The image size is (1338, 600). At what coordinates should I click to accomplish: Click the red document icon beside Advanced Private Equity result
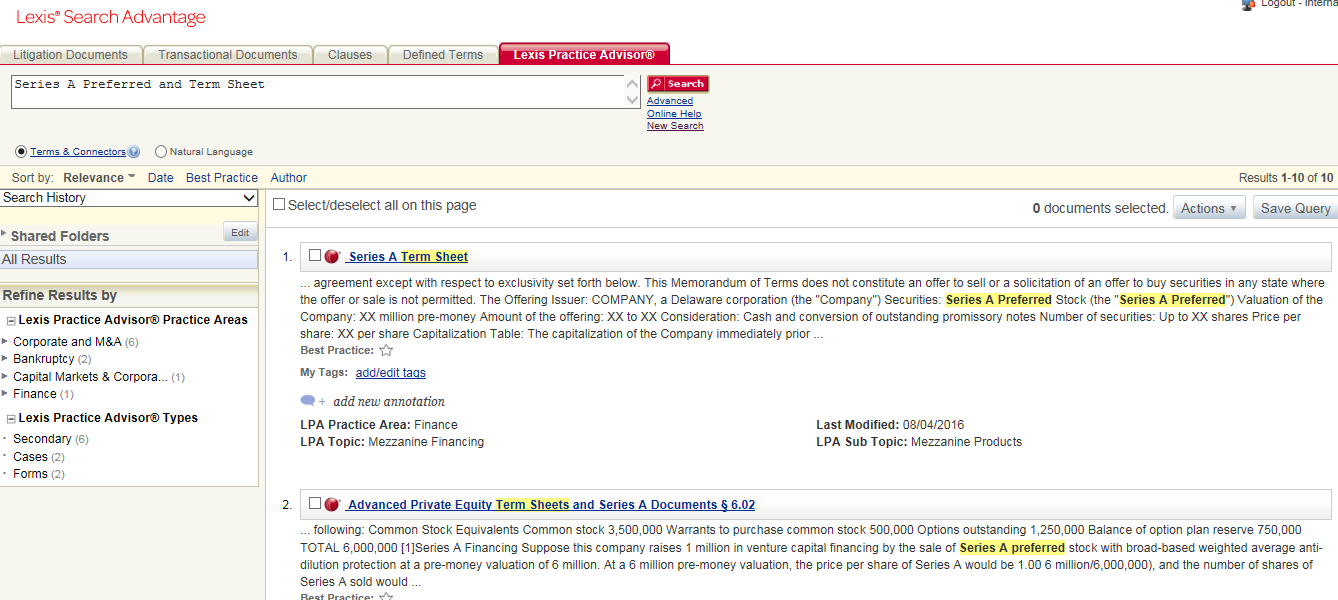point(332,504)
